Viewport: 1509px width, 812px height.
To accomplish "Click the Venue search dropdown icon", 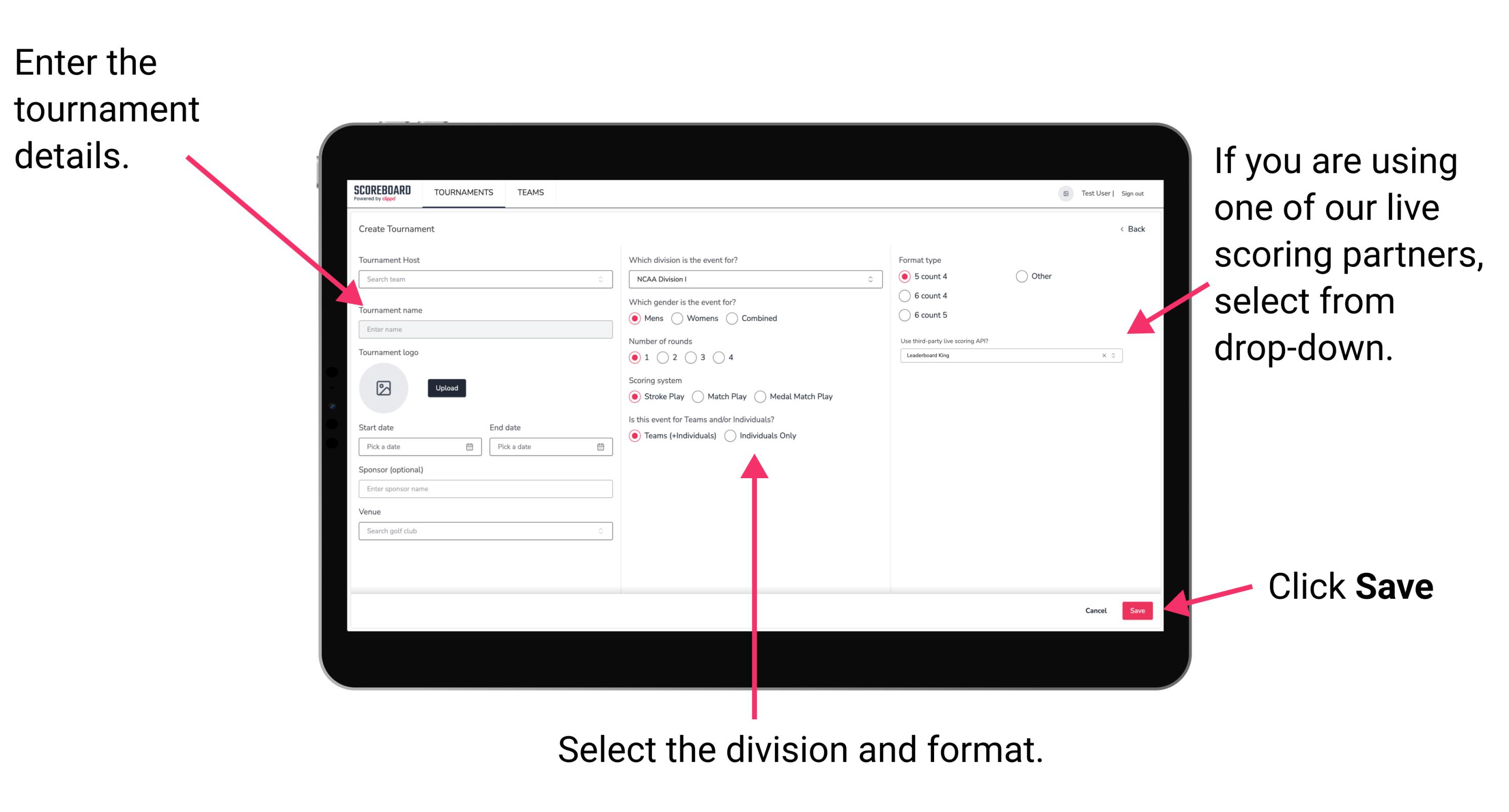I will [601, 530].
